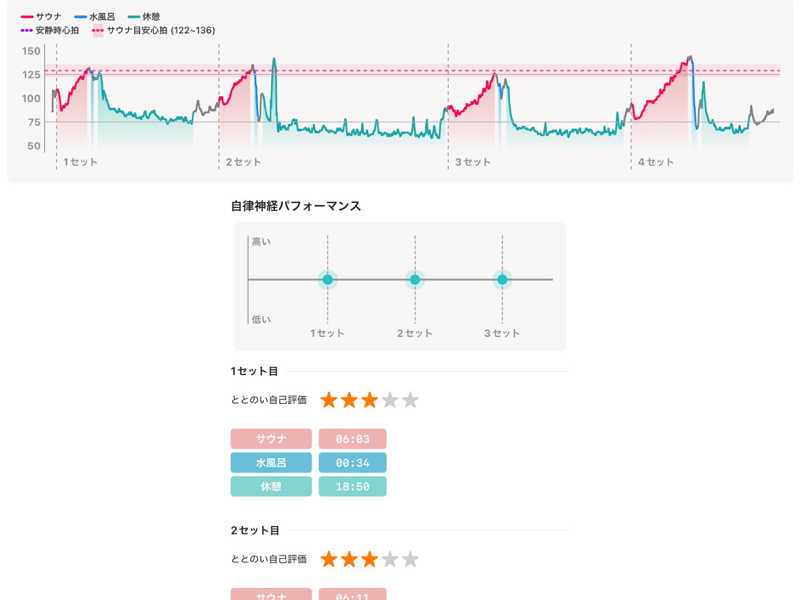The width and height of the screenshot is (800, 600).
Task: Click the teal 休憩 legend entry above the chart
Action: click(x=144, y=17)
